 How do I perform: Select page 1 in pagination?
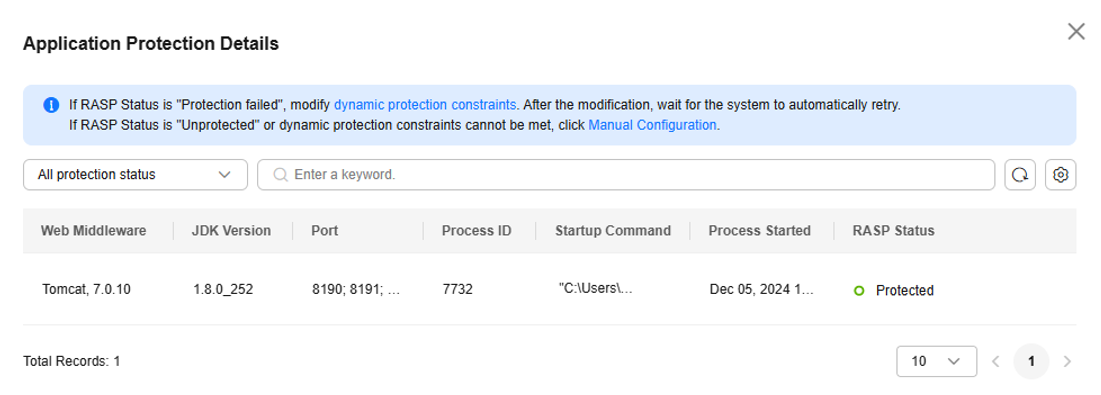pos(1031,361)
